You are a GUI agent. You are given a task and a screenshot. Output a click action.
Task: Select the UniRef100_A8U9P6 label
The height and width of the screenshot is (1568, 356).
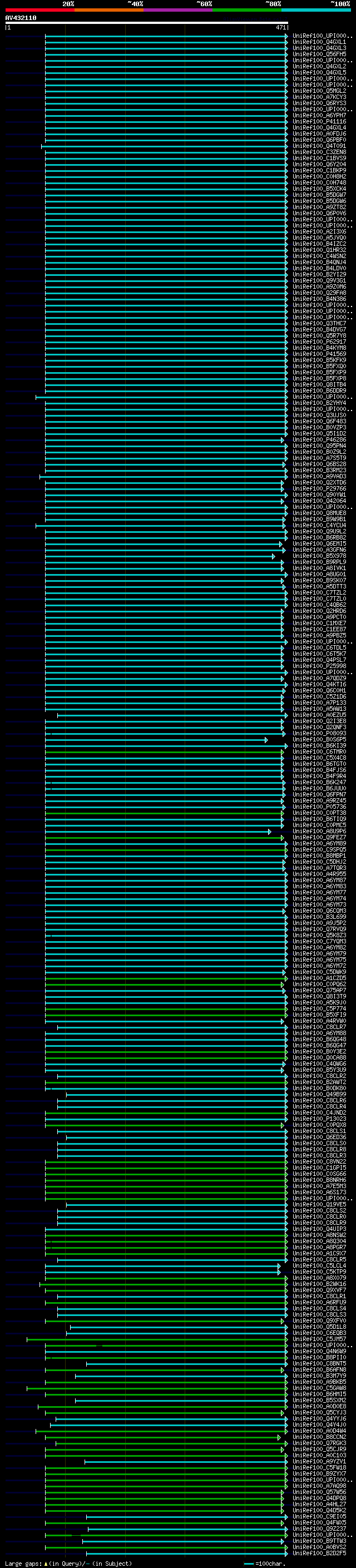319,832
